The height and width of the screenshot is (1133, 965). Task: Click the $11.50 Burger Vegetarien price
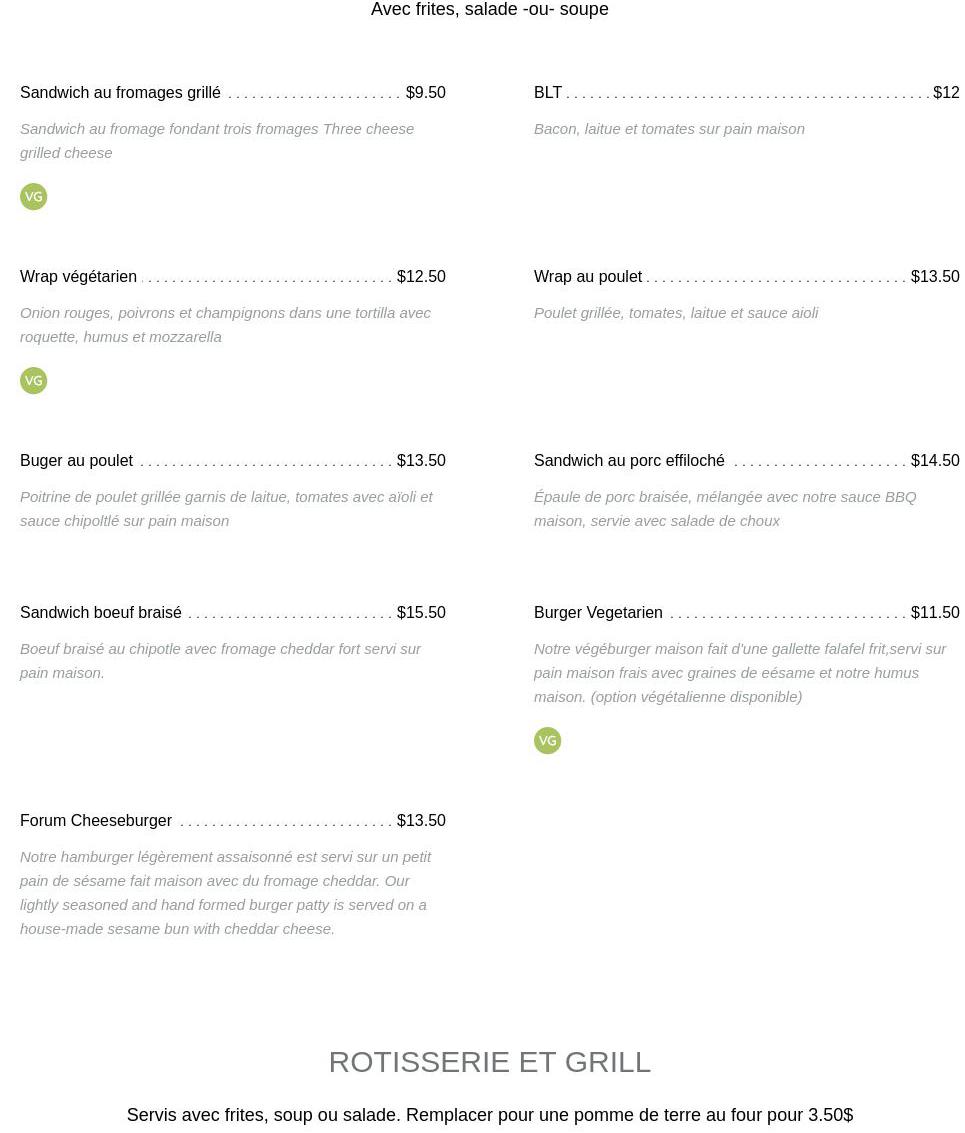pyautogui.click(x=935, y=613)
